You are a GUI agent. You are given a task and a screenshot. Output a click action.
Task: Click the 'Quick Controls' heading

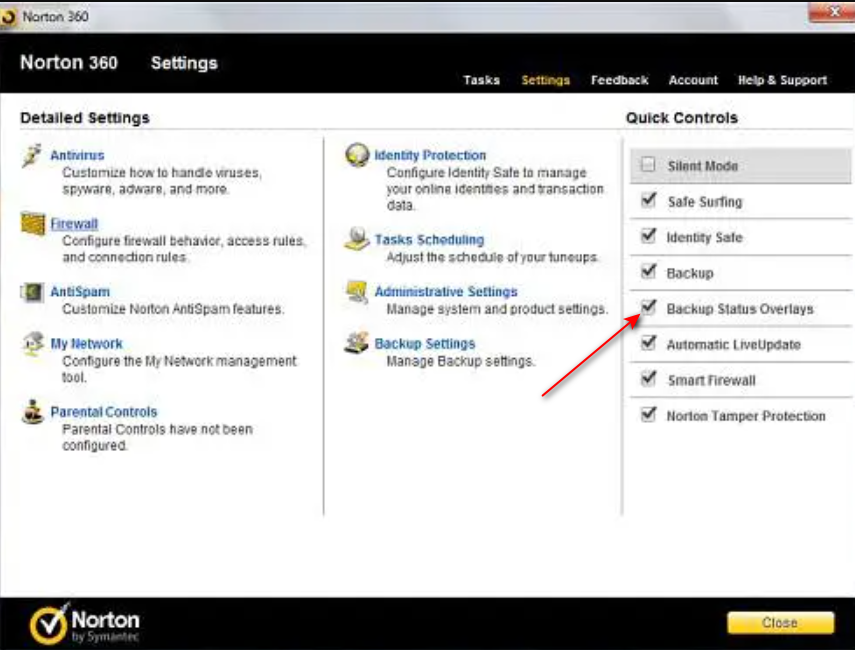(682, 118)
